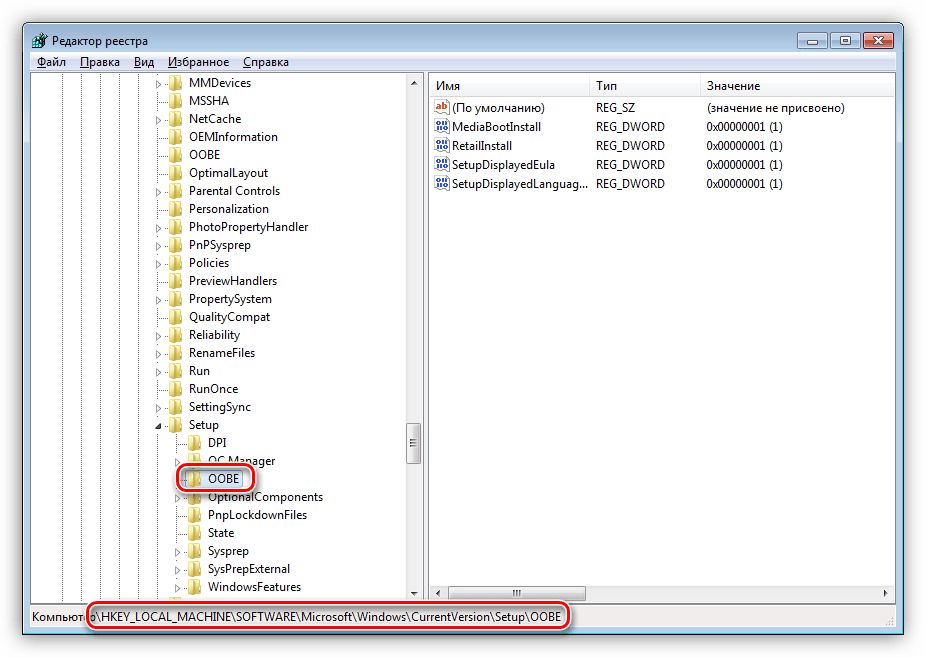The width and height of the screenshot is (926, 657).
Task: Select the OOBE key under Setup
Action: pos(223,479)
